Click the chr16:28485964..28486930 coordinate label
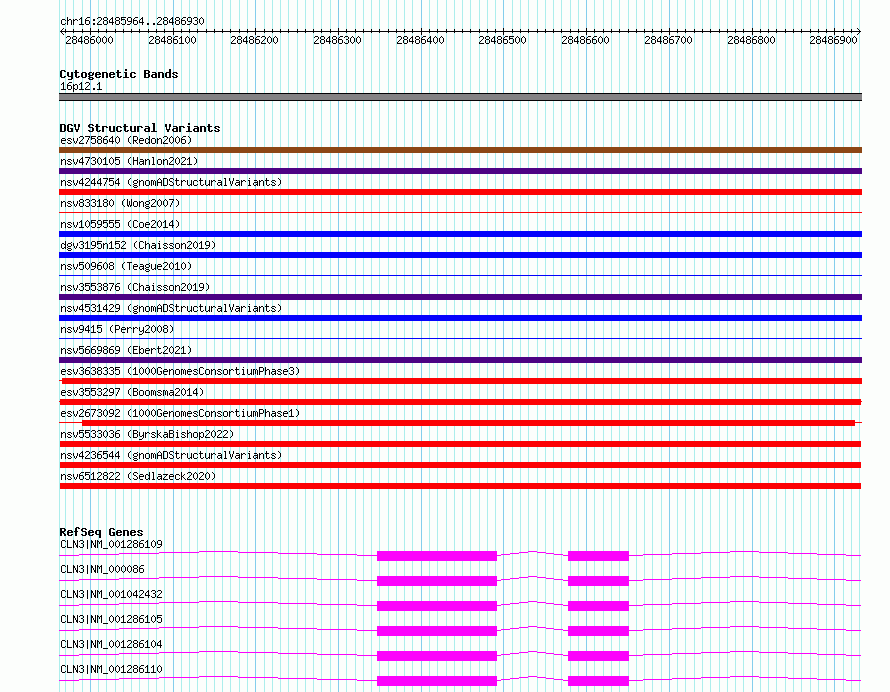890x692 pixels. point(132,21)
